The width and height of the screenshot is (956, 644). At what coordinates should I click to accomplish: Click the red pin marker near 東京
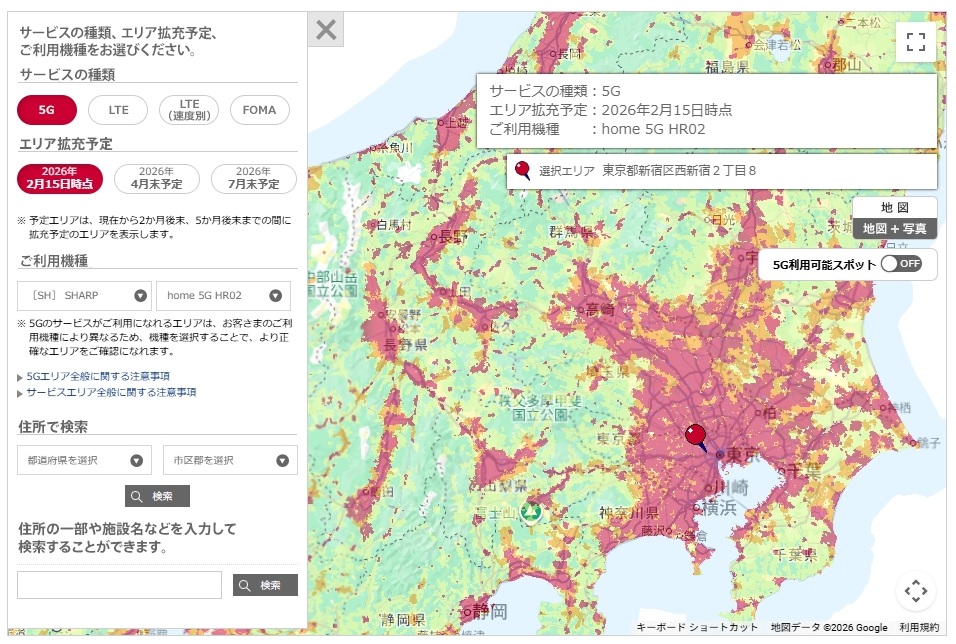pos(694,432)
